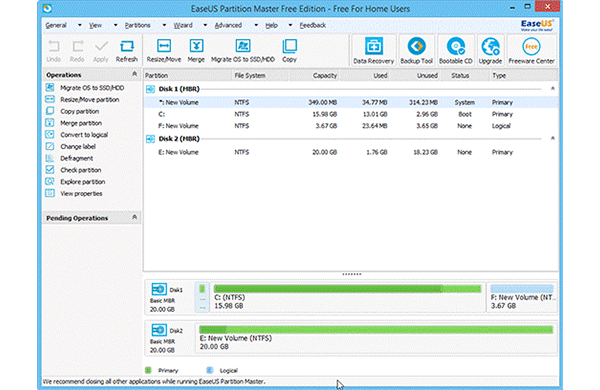This screenshot has height=390, width=600.
Task: Click the Upgrade icon
Action: coord(490,51)
